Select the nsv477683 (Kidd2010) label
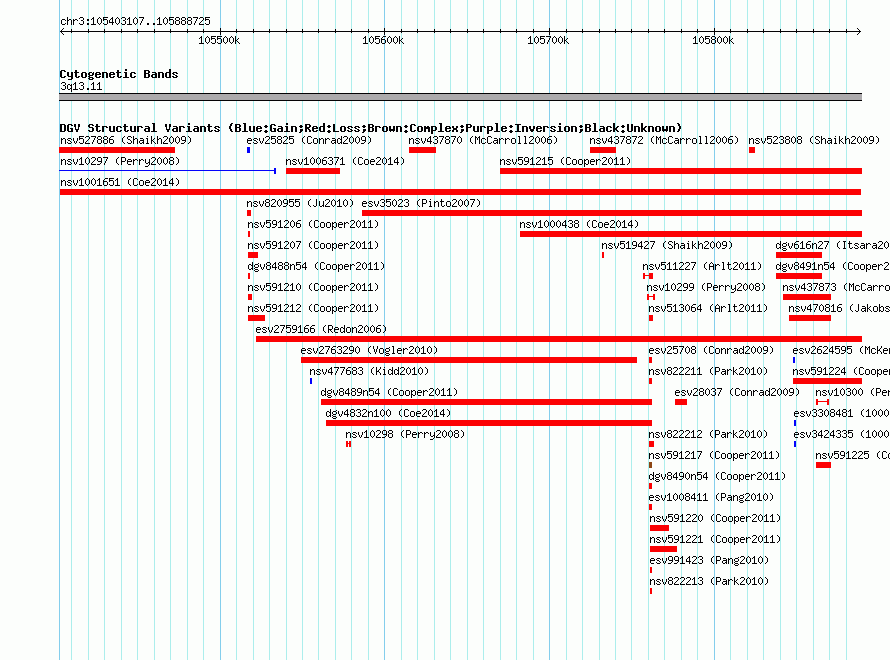890x660 pixels. [370, 371]
